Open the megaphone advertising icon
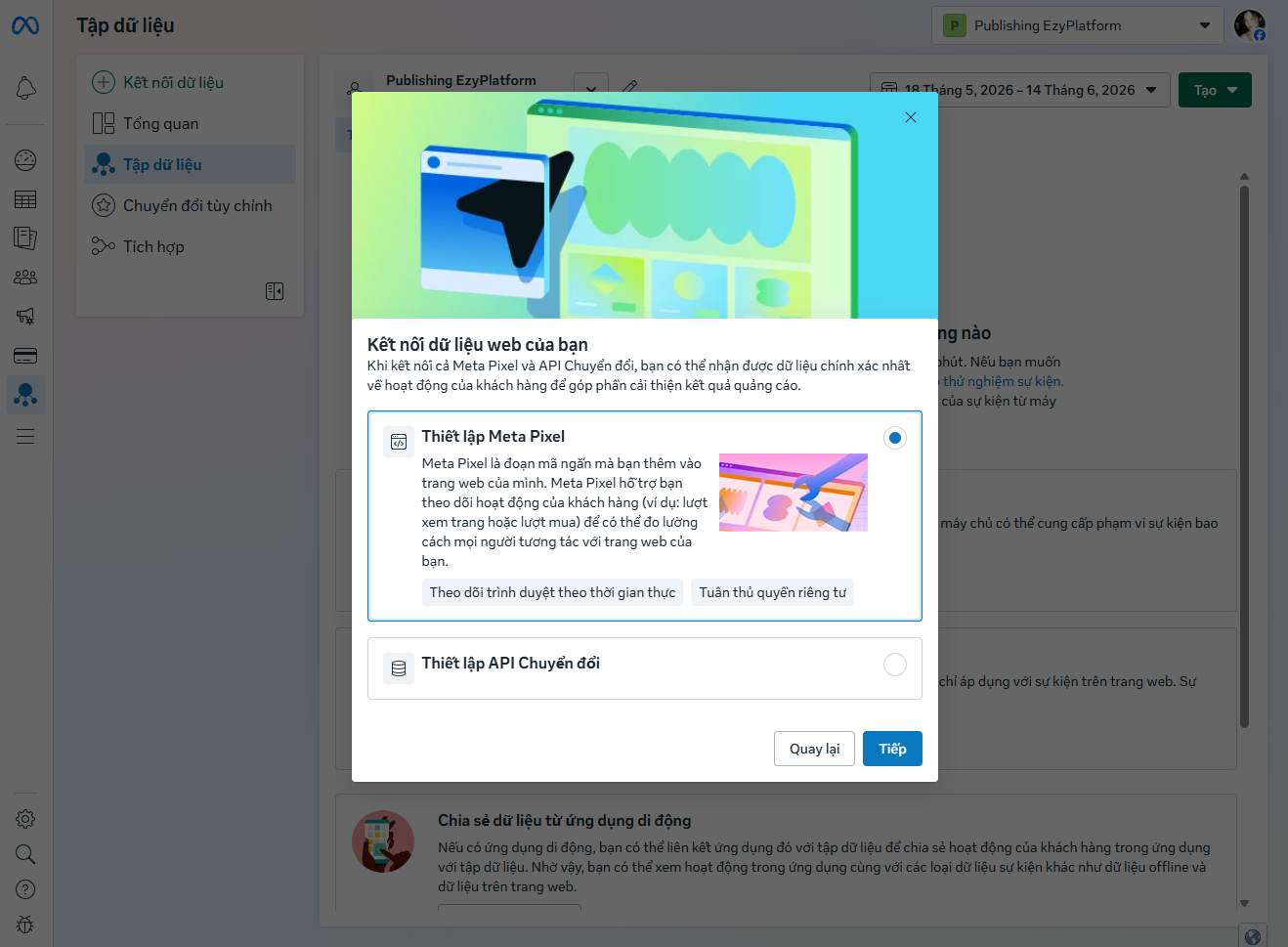 pos(25,316)
